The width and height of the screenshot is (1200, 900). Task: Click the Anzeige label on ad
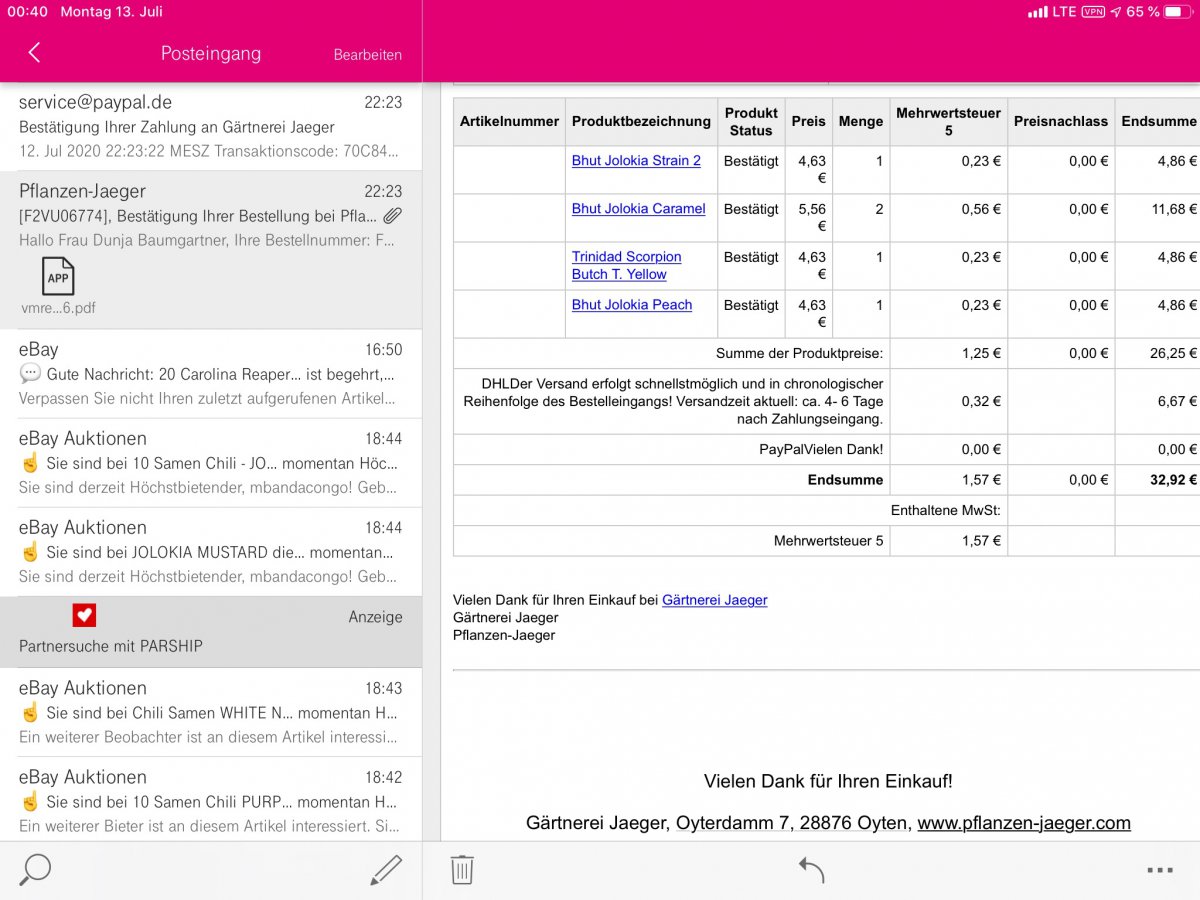pyautogui.click(x=376, y=617)
